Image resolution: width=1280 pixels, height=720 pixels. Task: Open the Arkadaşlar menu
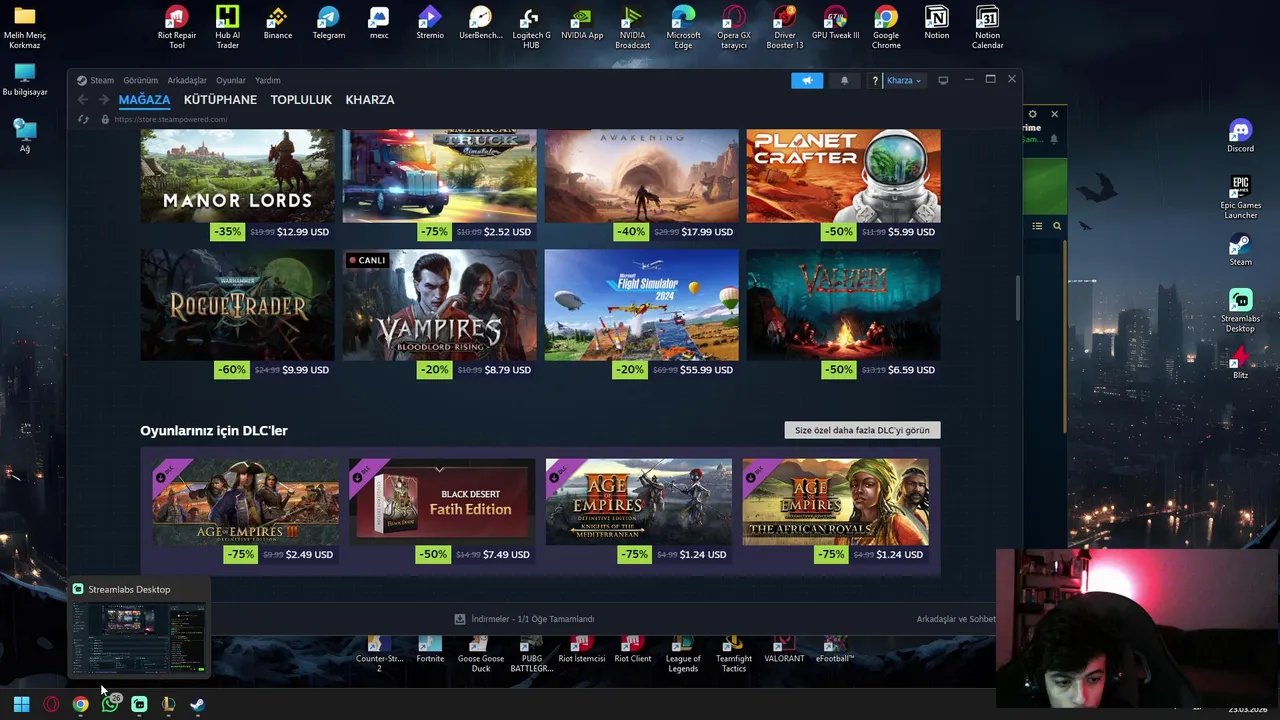187,80
